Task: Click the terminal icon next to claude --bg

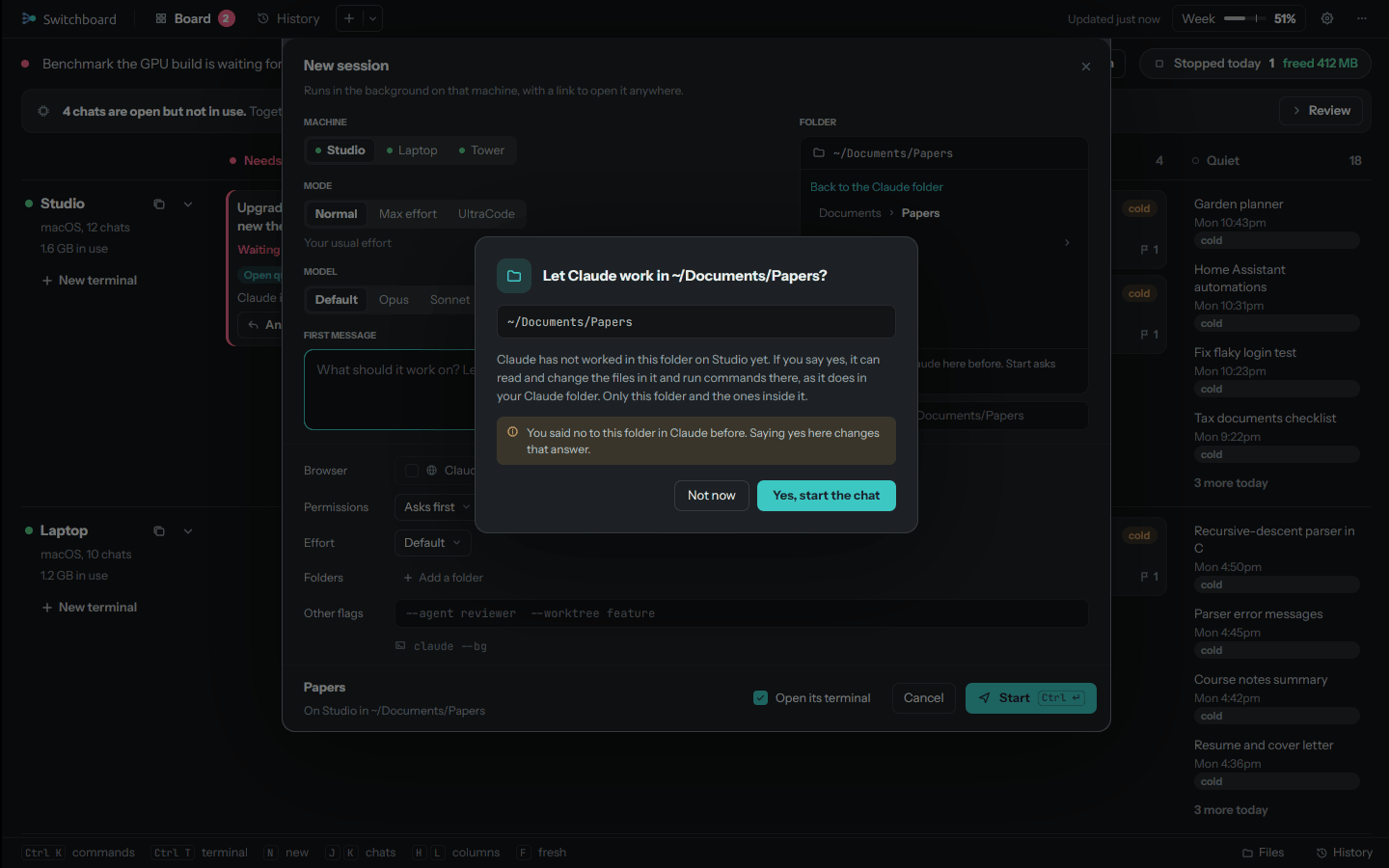Action: (x=400, y=646)
